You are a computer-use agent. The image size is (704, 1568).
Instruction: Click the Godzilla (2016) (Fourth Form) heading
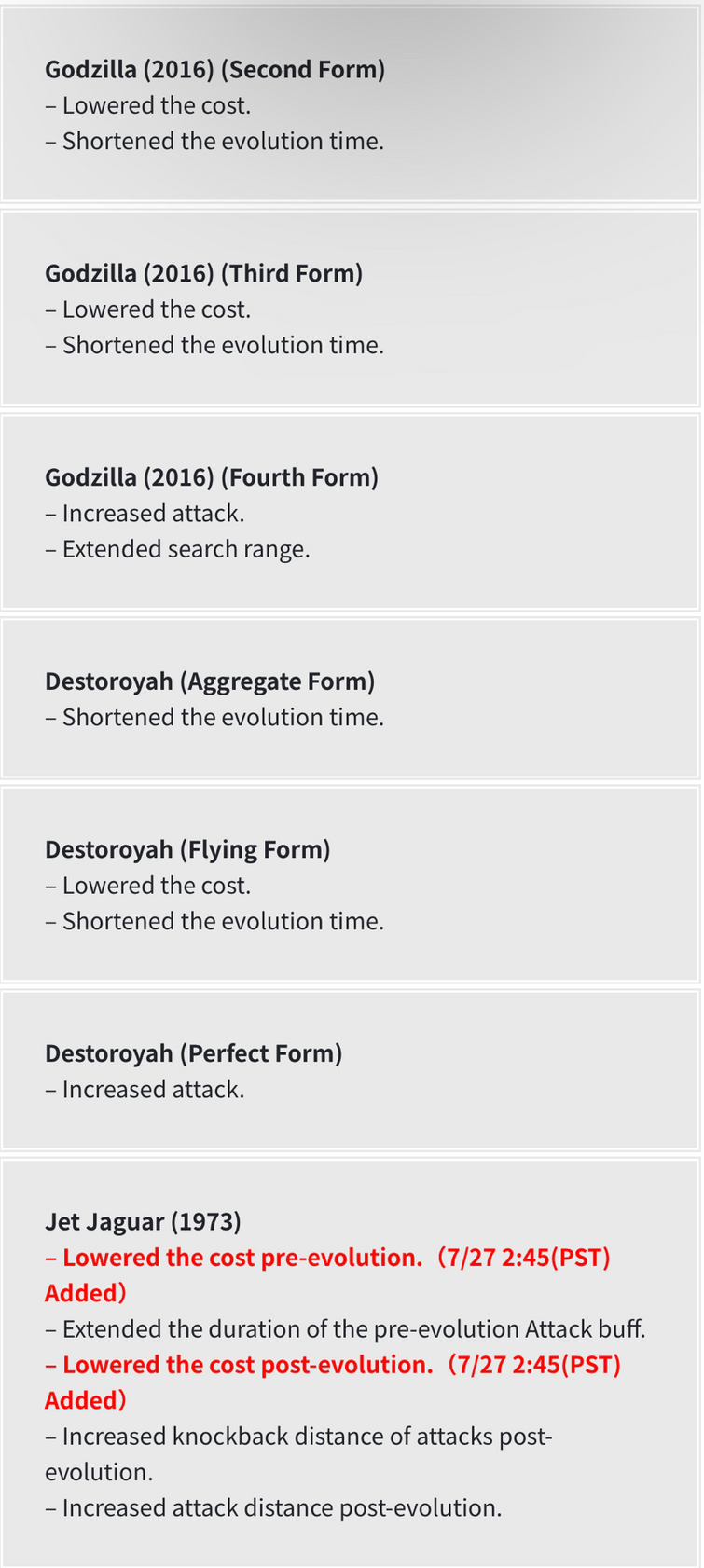(x=212, y=477)
